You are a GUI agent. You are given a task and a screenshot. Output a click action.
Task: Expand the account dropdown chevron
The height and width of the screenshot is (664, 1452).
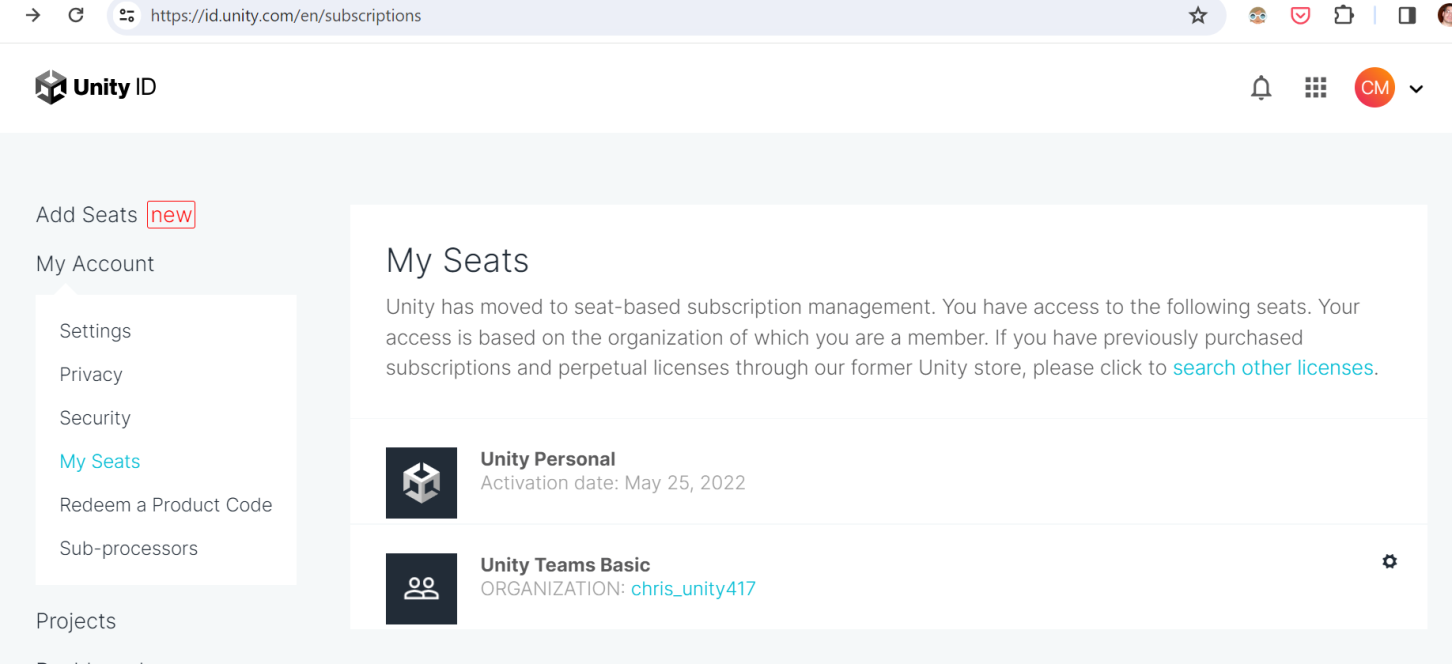point(1416,89)
